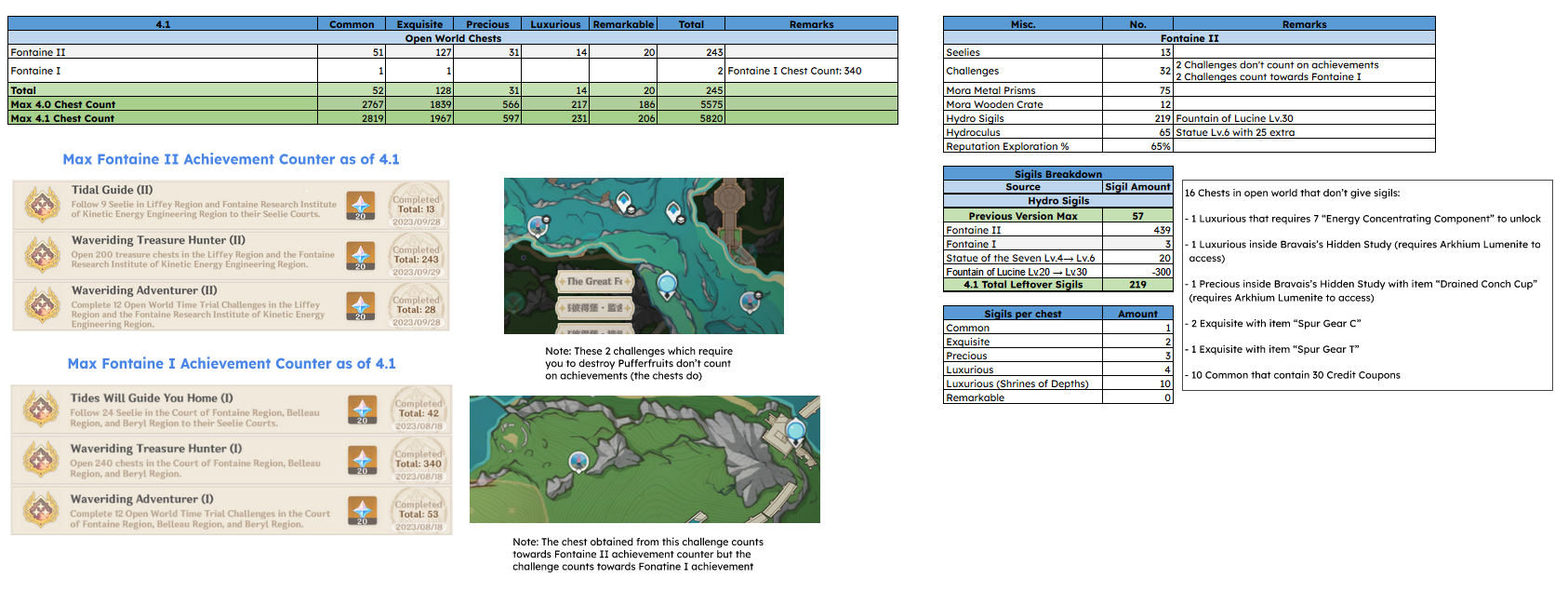Click the Sigils Breakdown table header

[x=1057, y=174]
